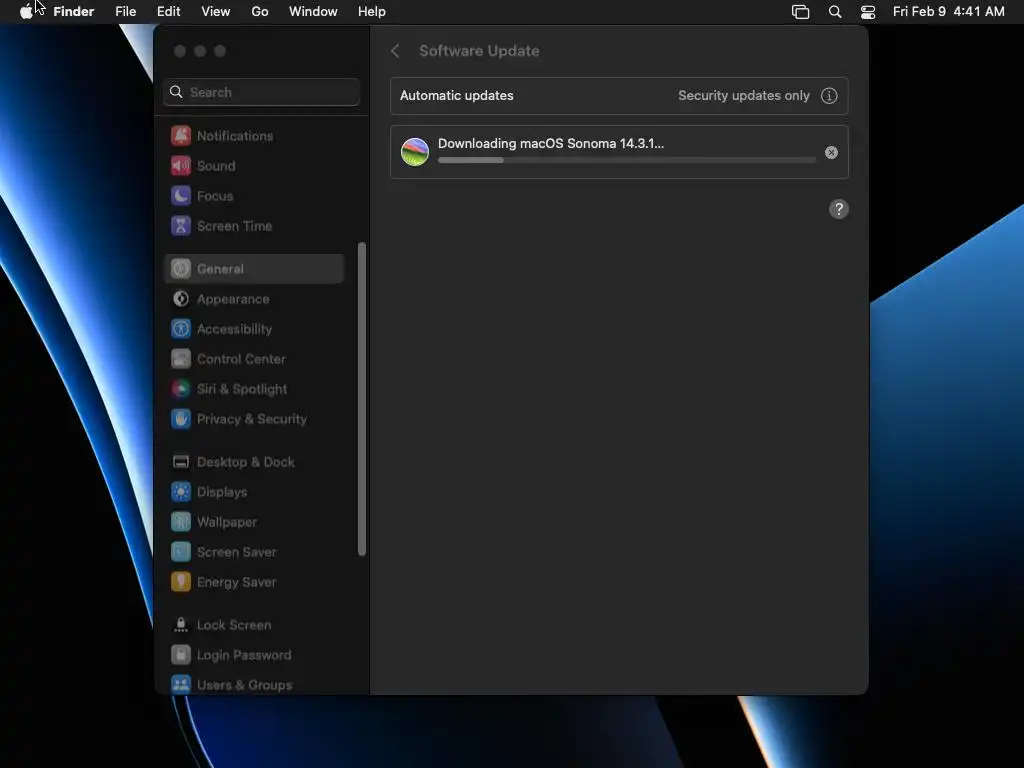Click the Sonoma download progress bar
The width and height of the screenshot is (1024, 768).
pyautogui.click(x=627, y=160)
